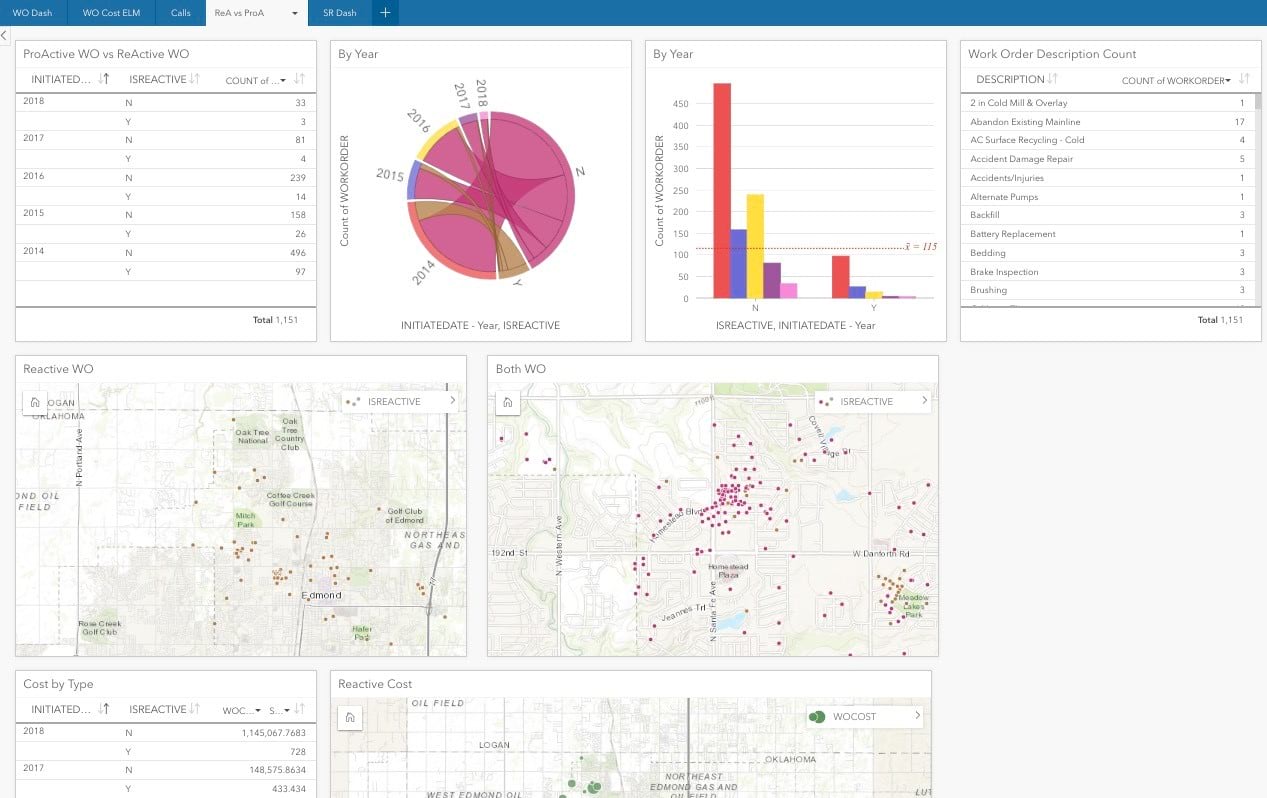The image size is (1267, 798).
Task: Click the 148,575.8634 cost value
Action: click(277, 770)
